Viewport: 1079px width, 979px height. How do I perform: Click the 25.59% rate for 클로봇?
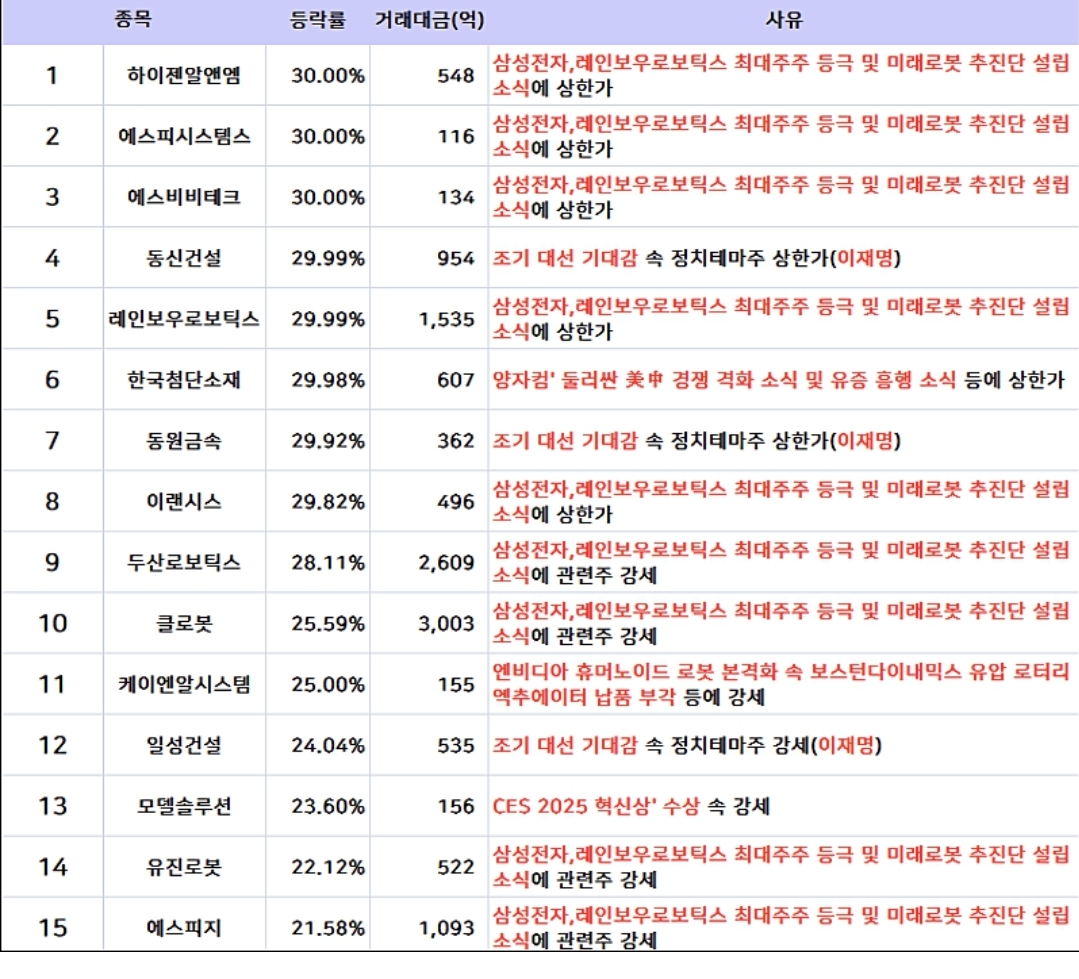pos(328,623)
